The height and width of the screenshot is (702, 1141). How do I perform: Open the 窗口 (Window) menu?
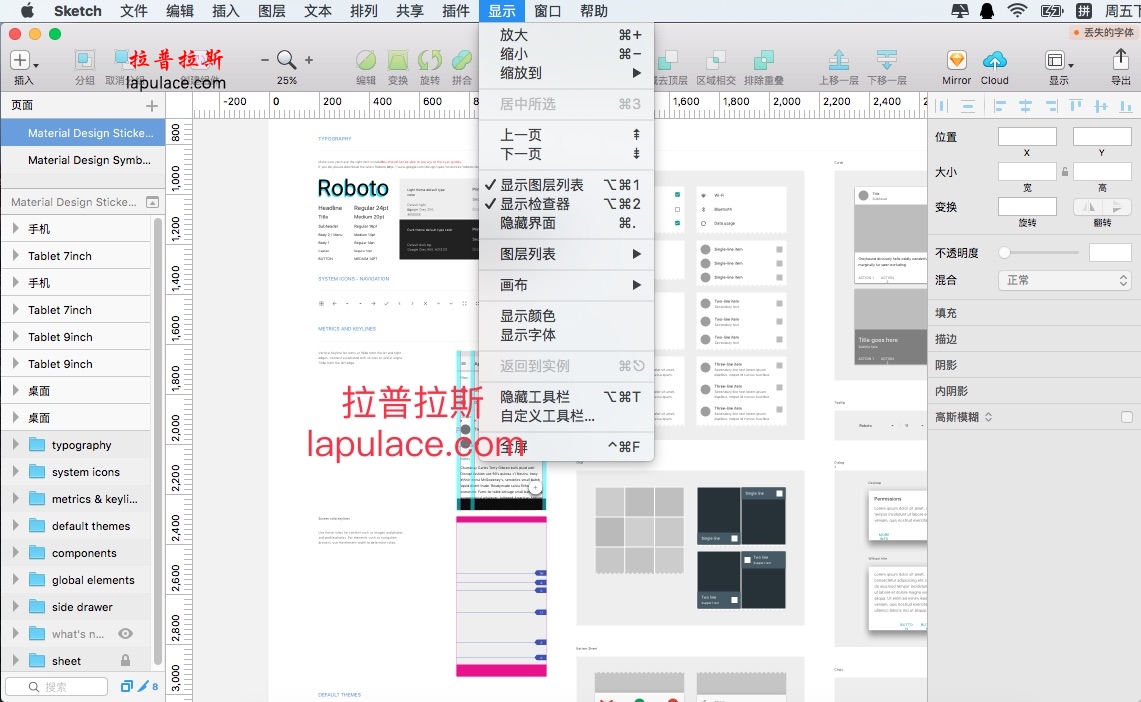point(548,11)
